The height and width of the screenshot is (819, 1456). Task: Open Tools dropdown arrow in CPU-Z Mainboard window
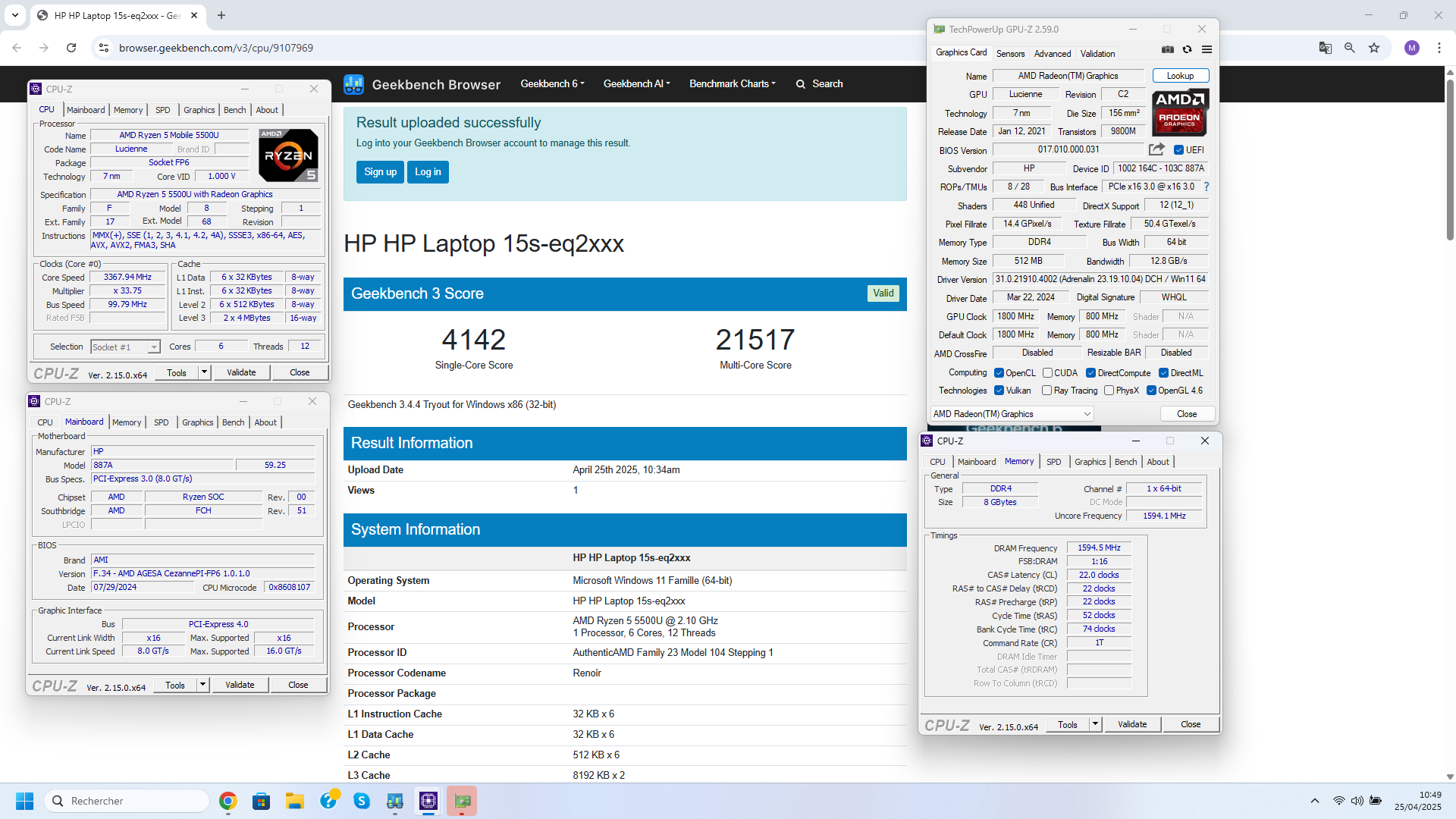tap(202, 685)
